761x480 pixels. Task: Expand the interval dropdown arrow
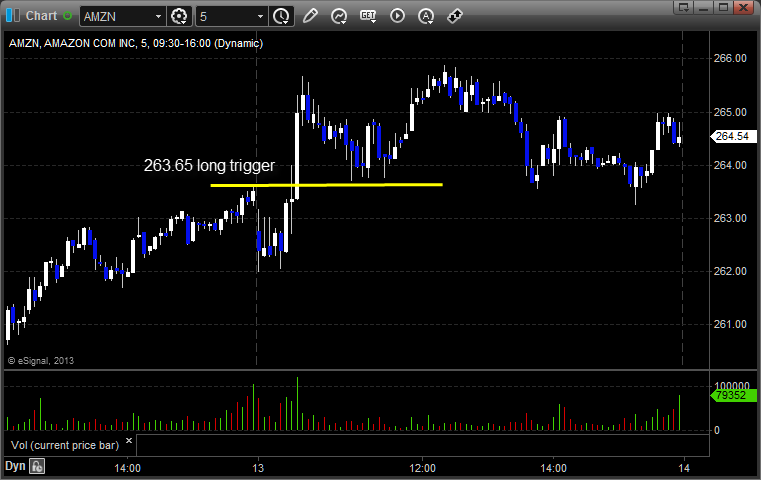[261, 17]
